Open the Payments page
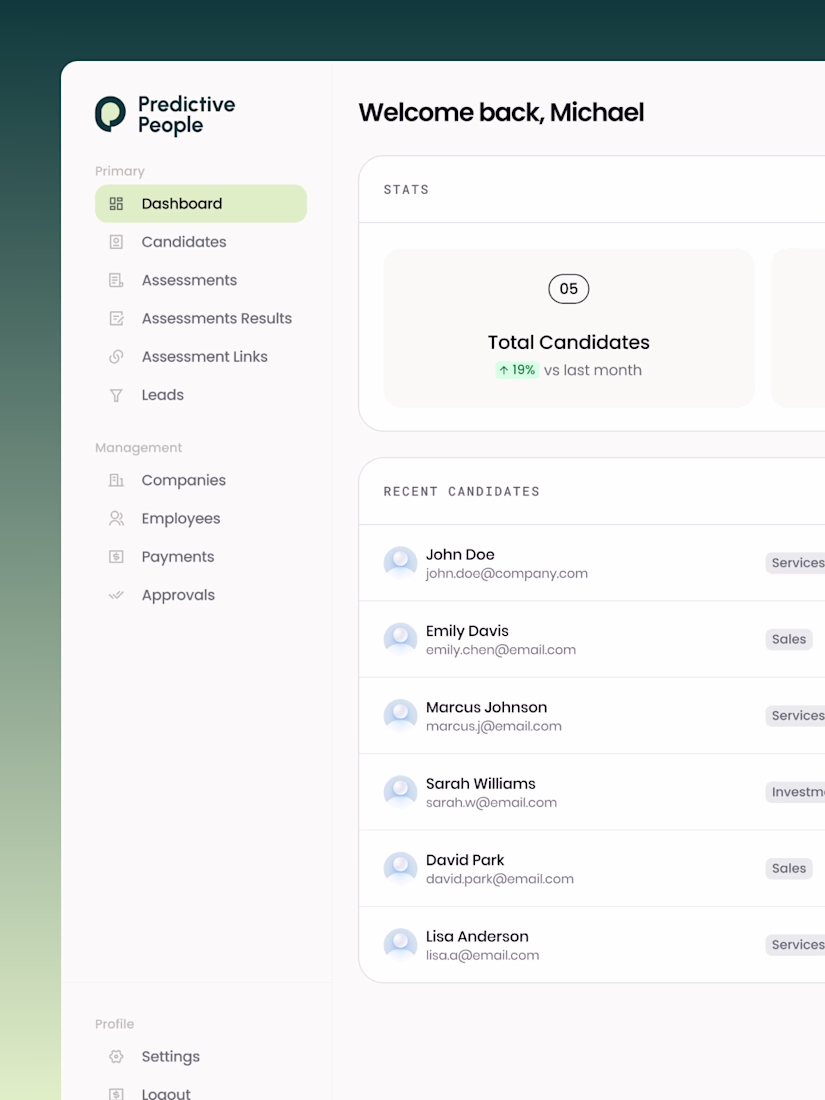Screen dimensions: 825x1100 tap(201, 557)
